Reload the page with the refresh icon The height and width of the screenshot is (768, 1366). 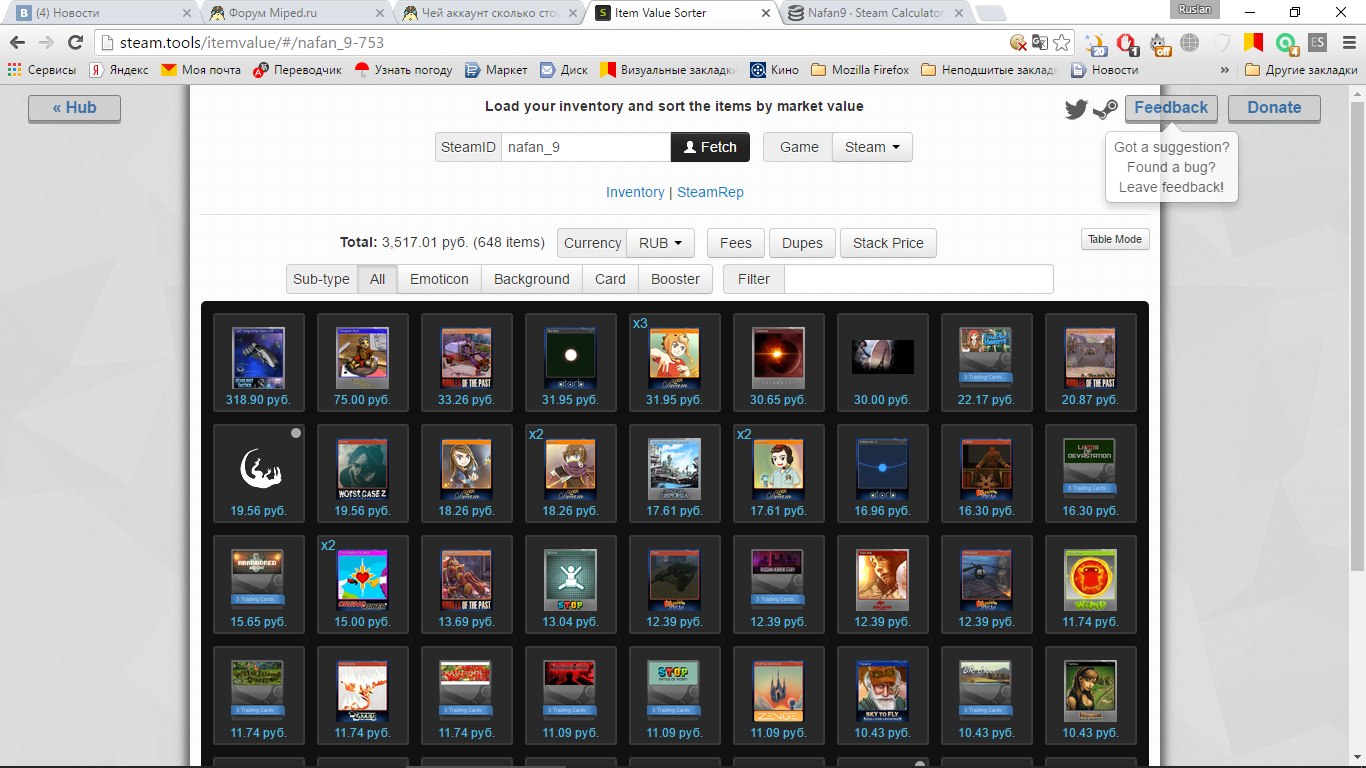(x=75, y=42)
